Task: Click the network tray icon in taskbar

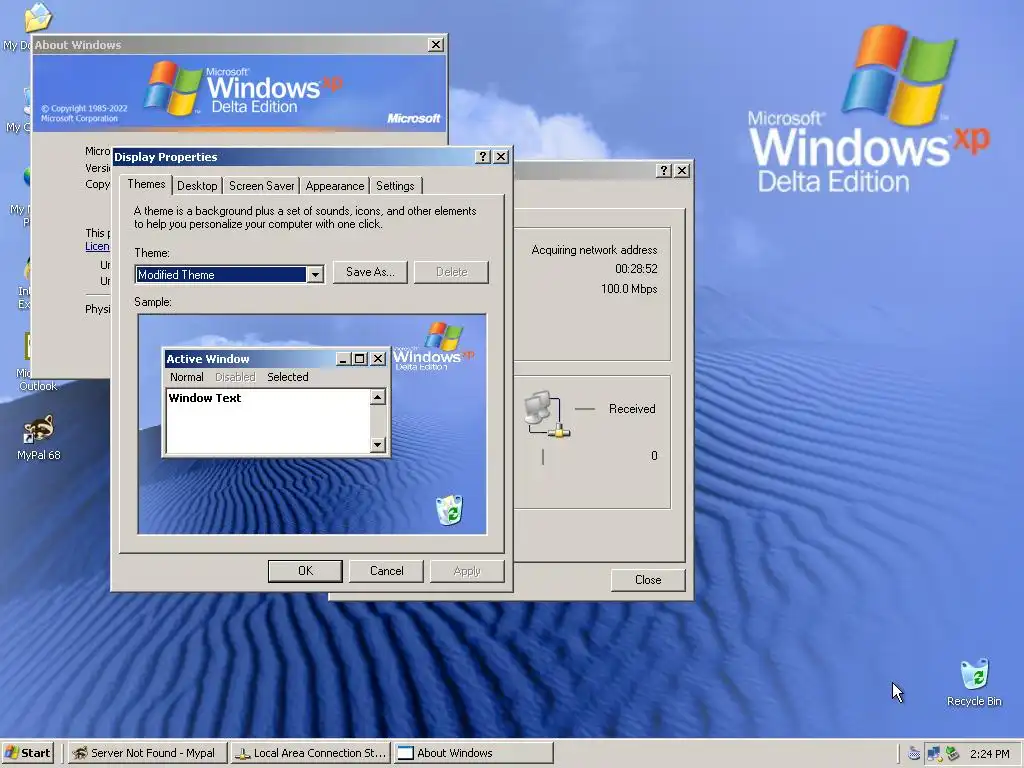Action: coord(934,754)
